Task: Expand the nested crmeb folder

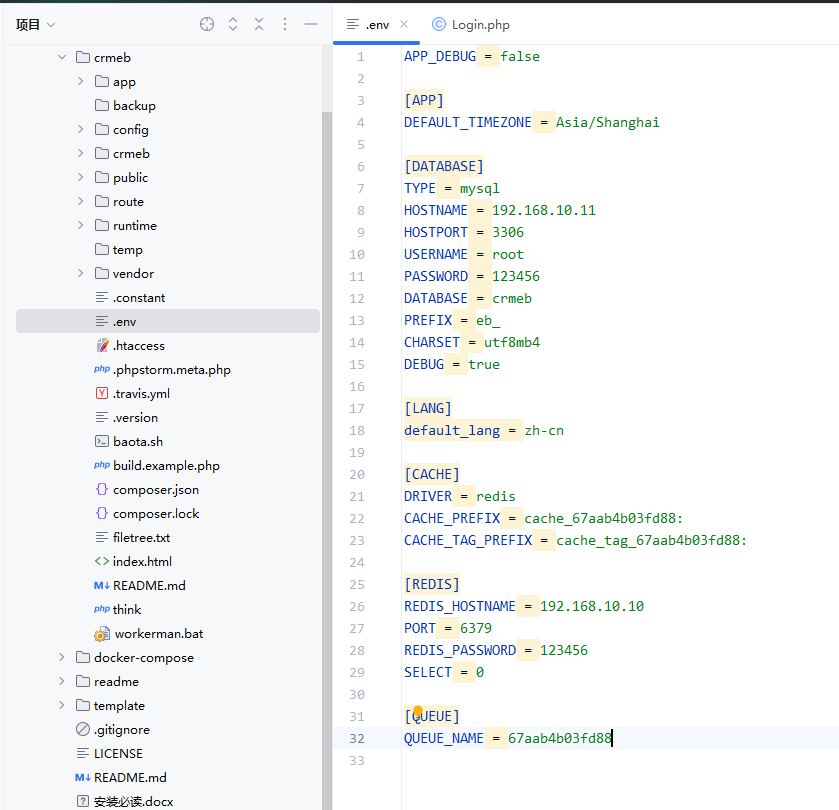Action: [x=81, y=153]
